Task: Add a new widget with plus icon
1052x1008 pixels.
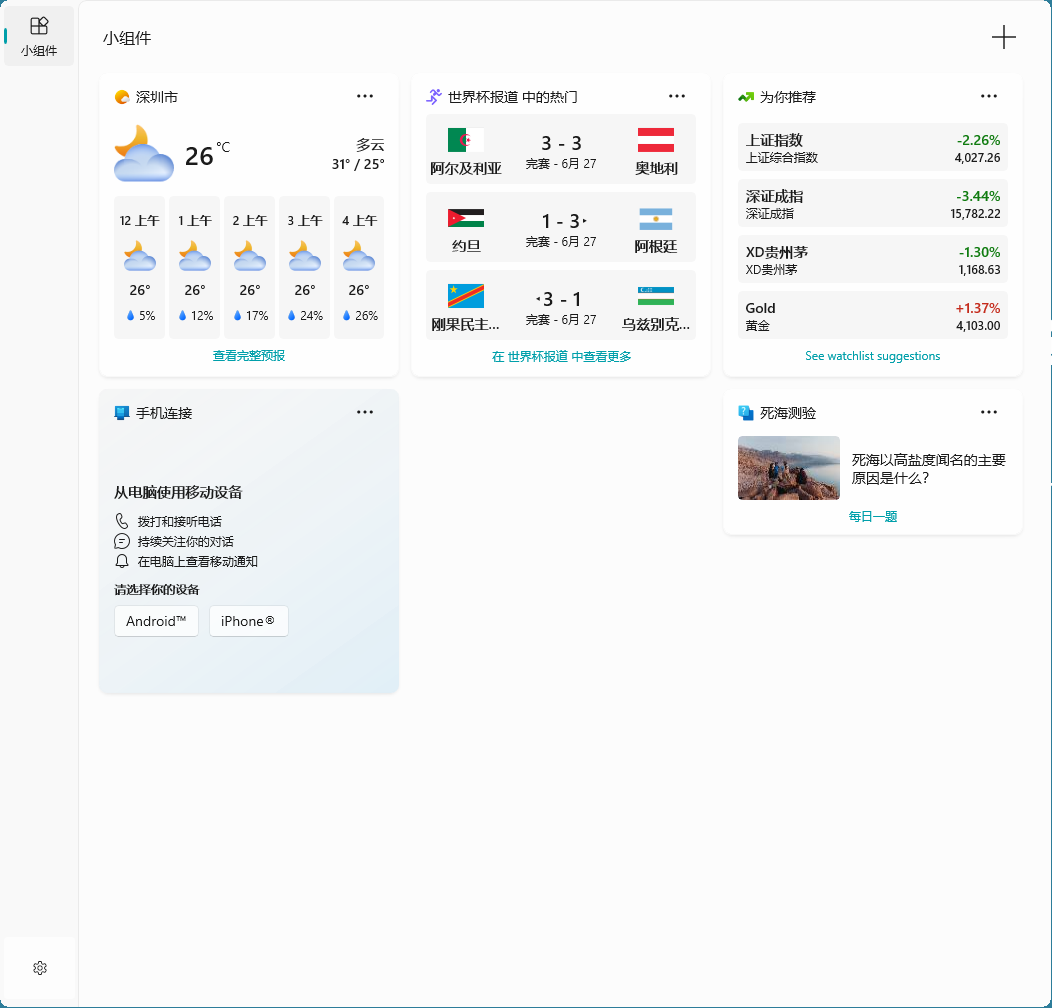Action: (x=1004, y=38)
